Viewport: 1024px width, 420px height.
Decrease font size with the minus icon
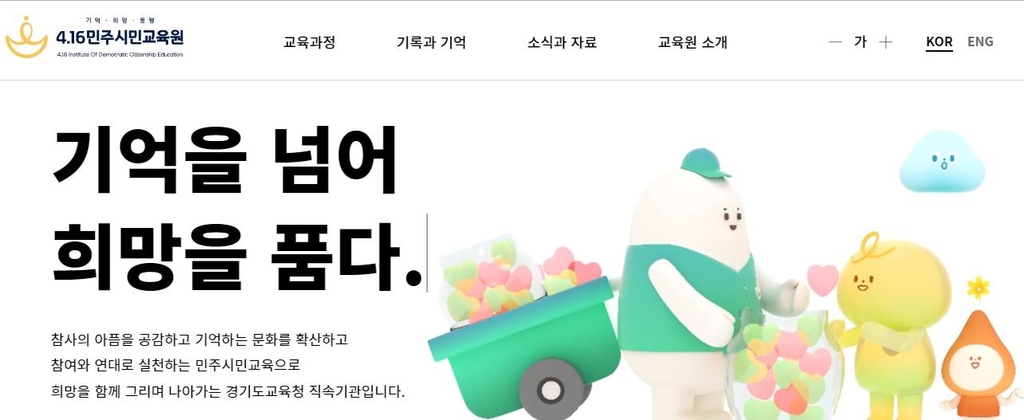click(x=835, y=42)
